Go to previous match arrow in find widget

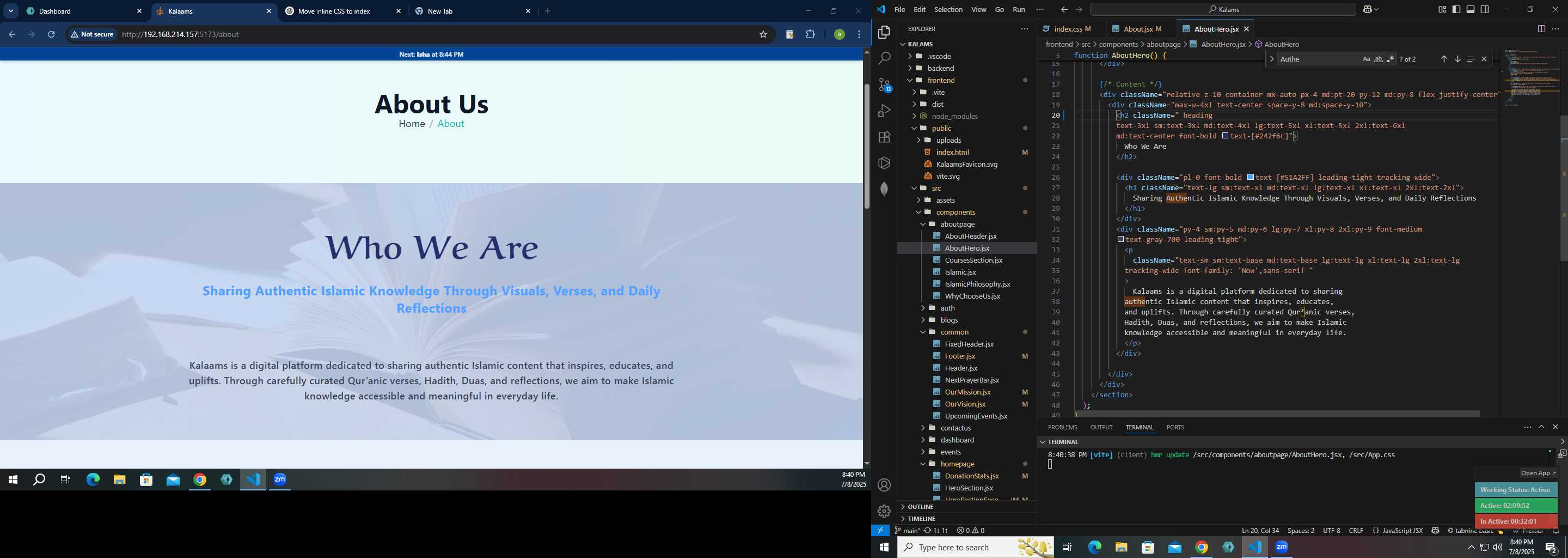pyautogui.click(x=1443, y=59)
